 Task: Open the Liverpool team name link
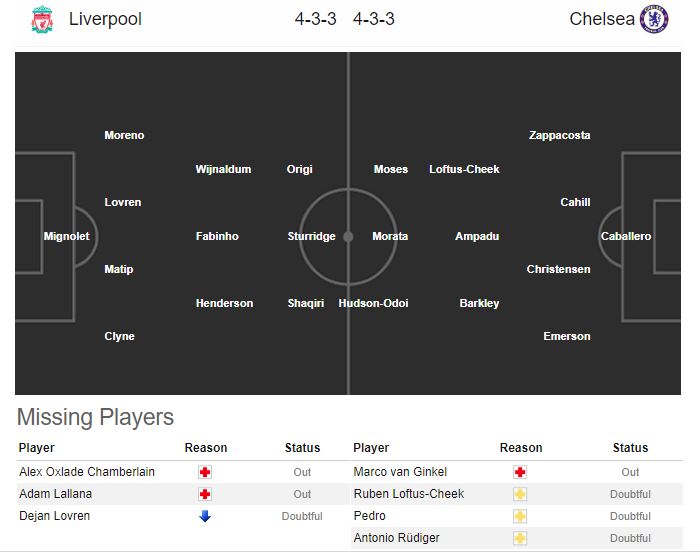[x=105, y=19]
